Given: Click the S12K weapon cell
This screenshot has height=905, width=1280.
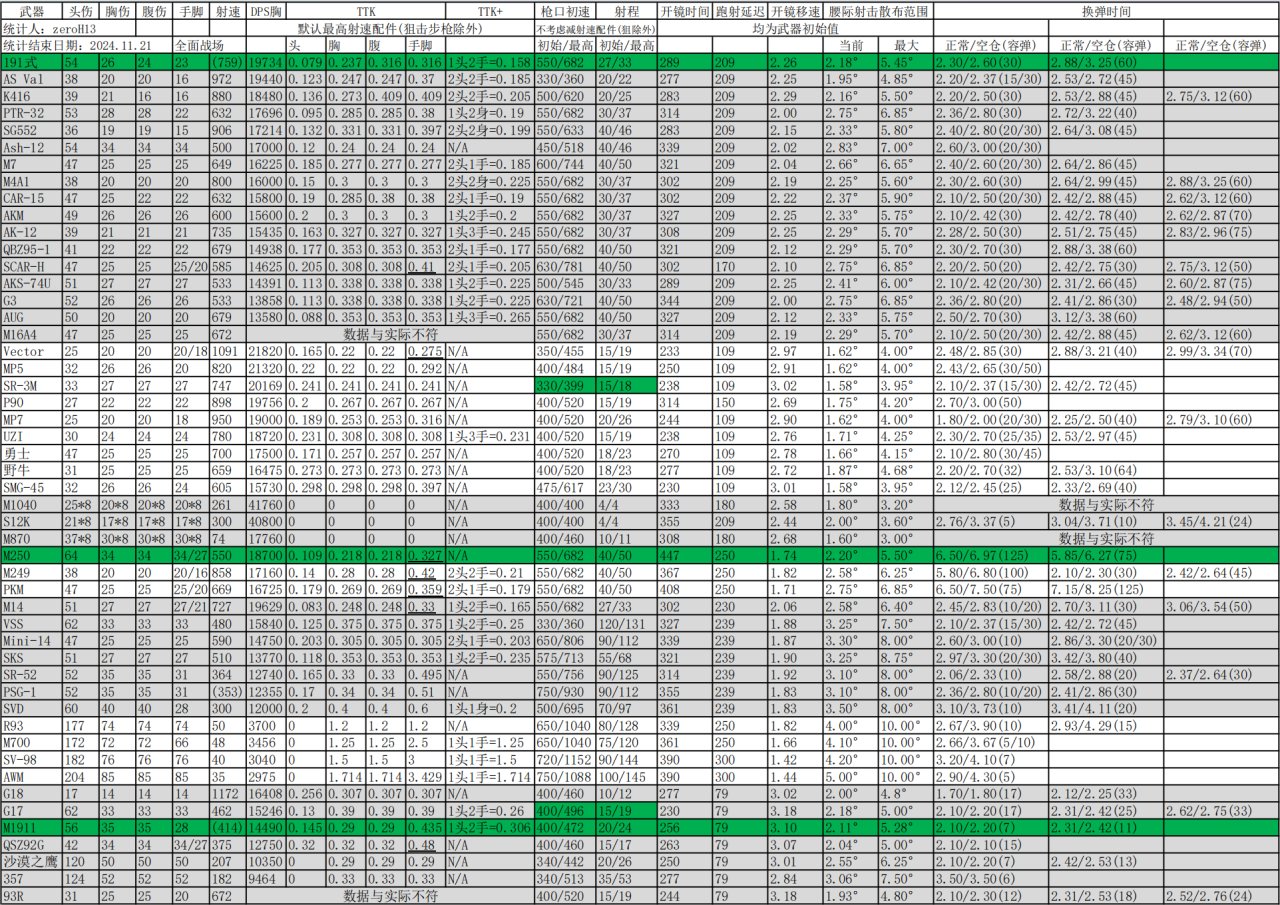Looking at the screenshot, I should coord(30,521).
